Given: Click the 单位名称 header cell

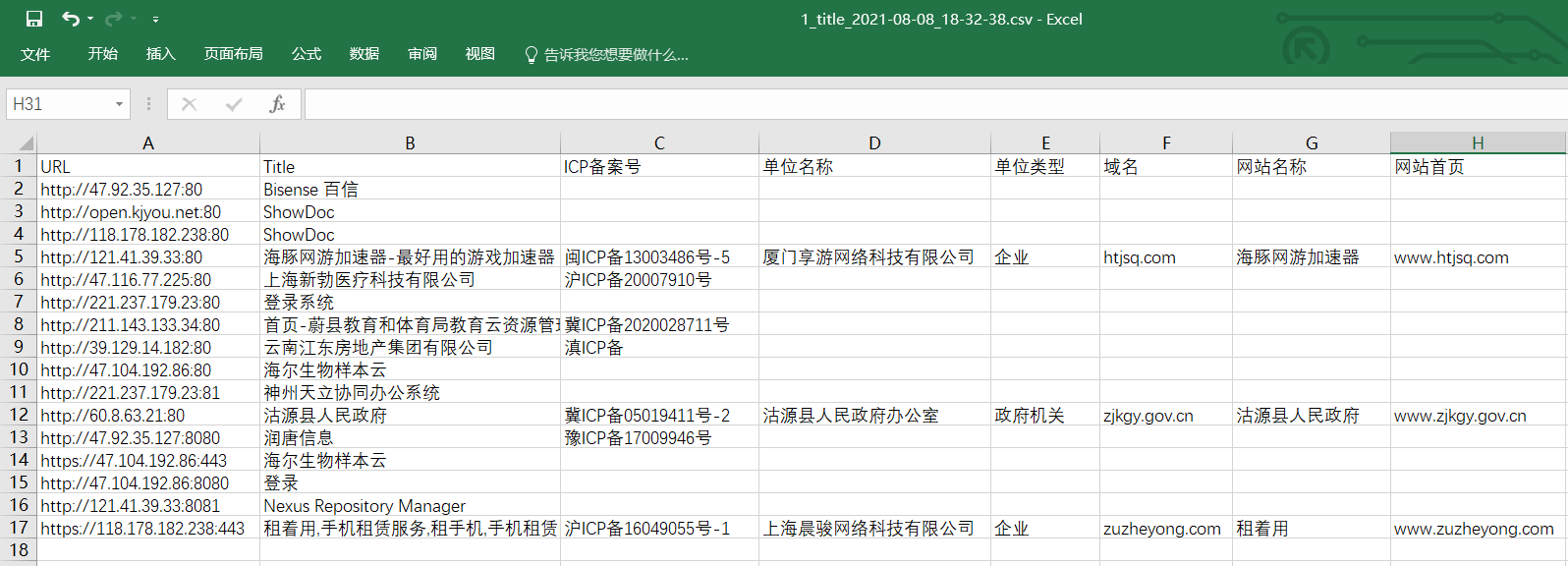Looking at the screenshot, I should [x=874, y=166].
